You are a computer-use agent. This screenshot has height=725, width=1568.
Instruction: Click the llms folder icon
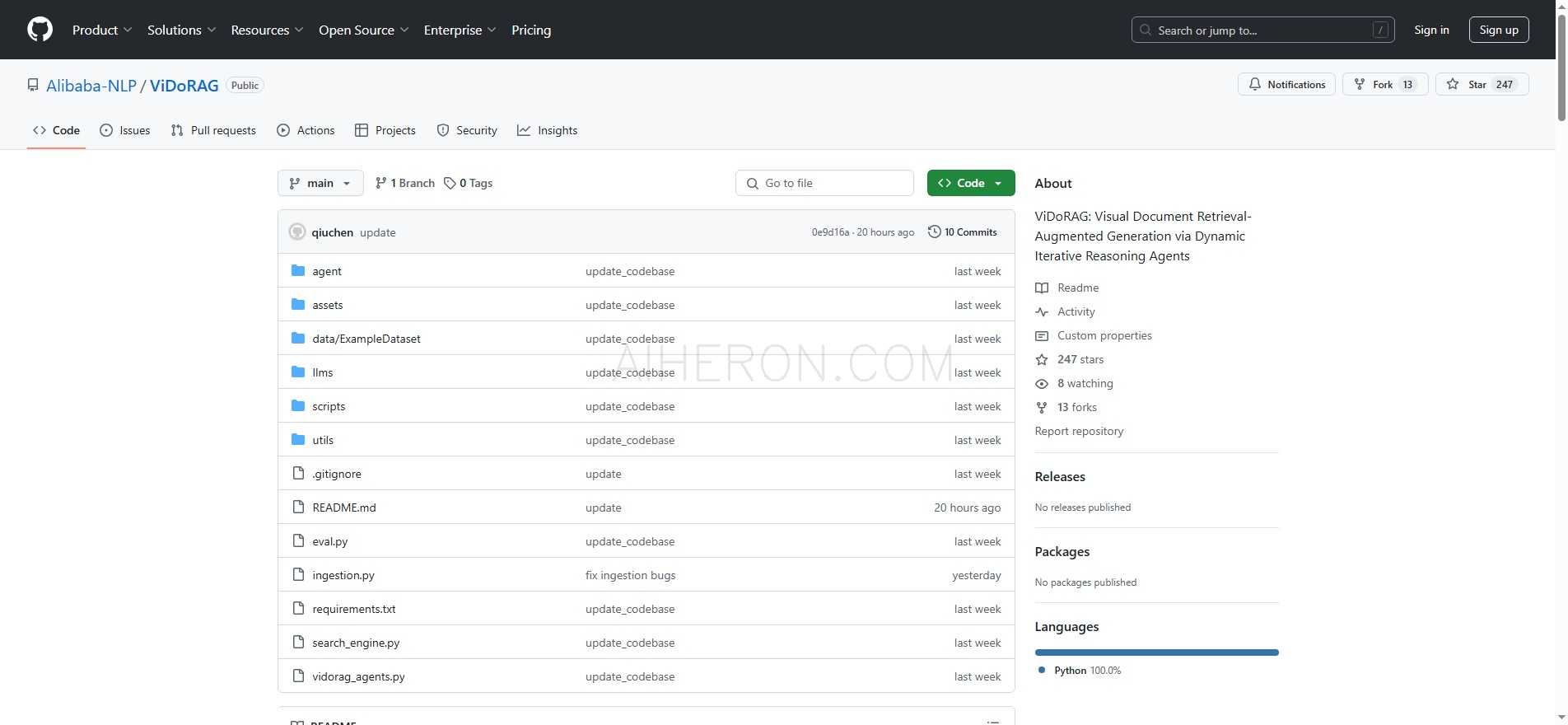coord(298,372)
